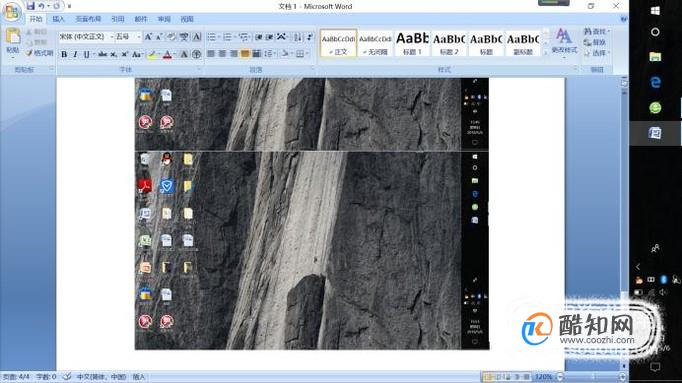682x383 pixels.
Task: Increase paragraph indent
Action: pos(270,37)
